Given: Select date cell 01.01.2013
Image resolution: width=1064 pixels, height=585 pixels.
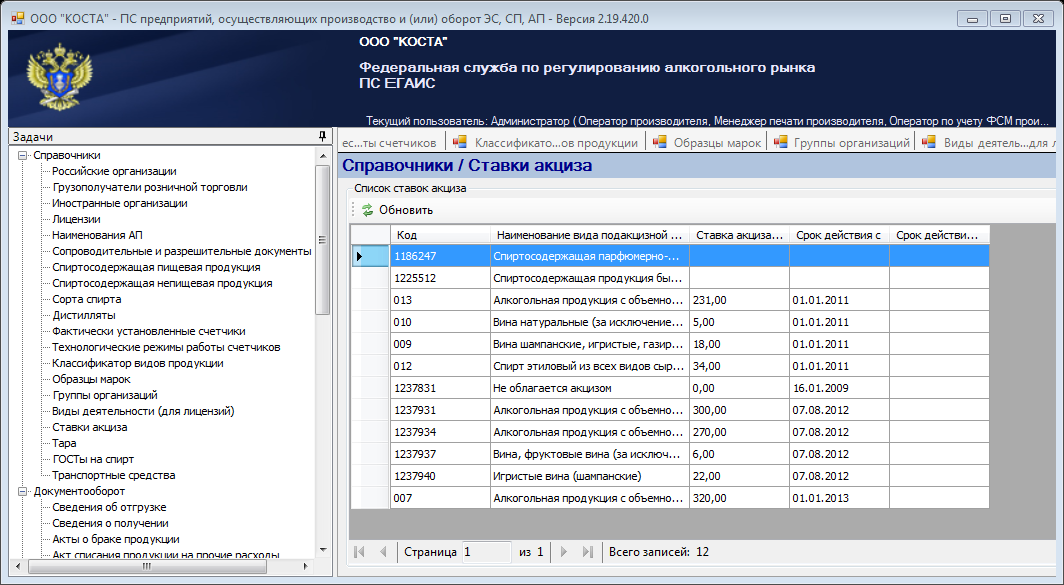Looking at the screenshot, I should (839, 498).
